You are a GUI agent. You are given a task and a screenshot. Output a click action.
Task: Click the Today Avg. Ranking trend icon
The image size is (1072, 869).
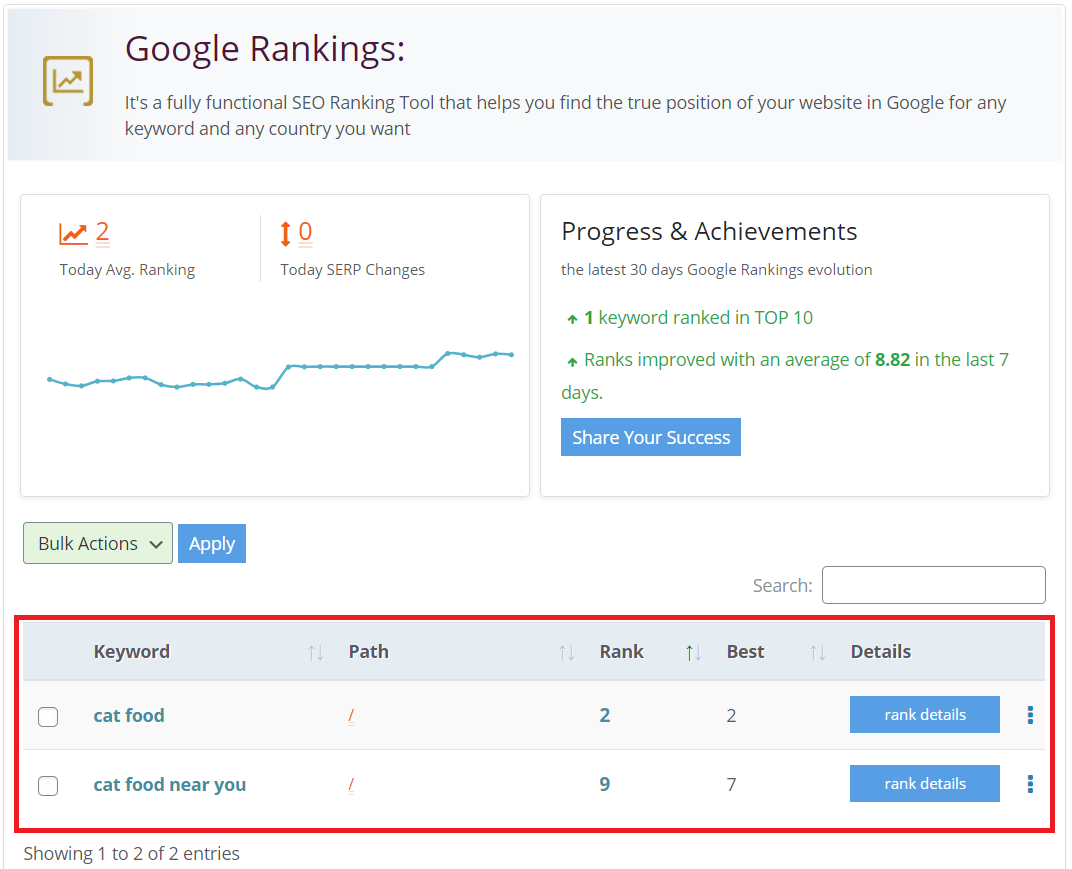pyautogui.click(x=73, y=234)
